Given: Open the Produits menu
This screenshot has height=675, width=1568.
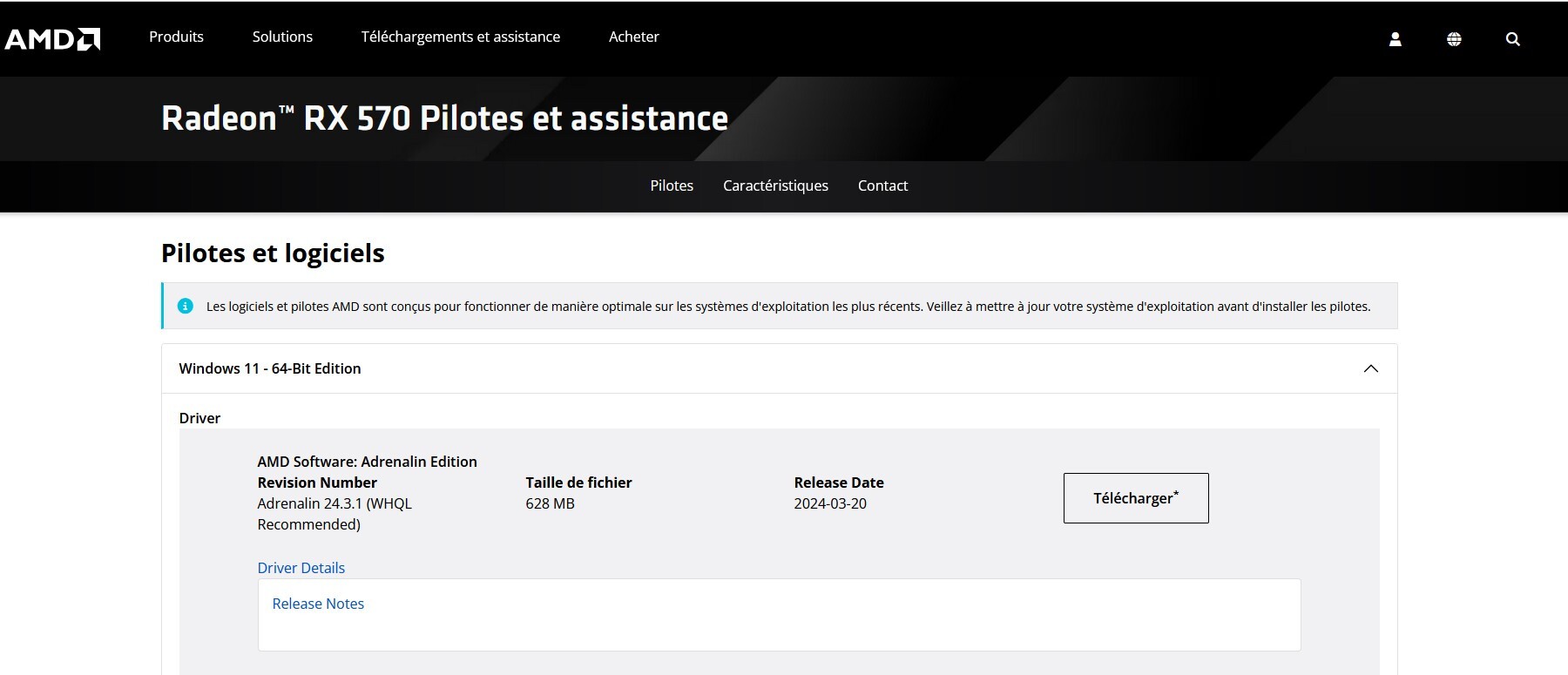Looking at the screenshot, I should pyautogui.click(x=176, y=37).
